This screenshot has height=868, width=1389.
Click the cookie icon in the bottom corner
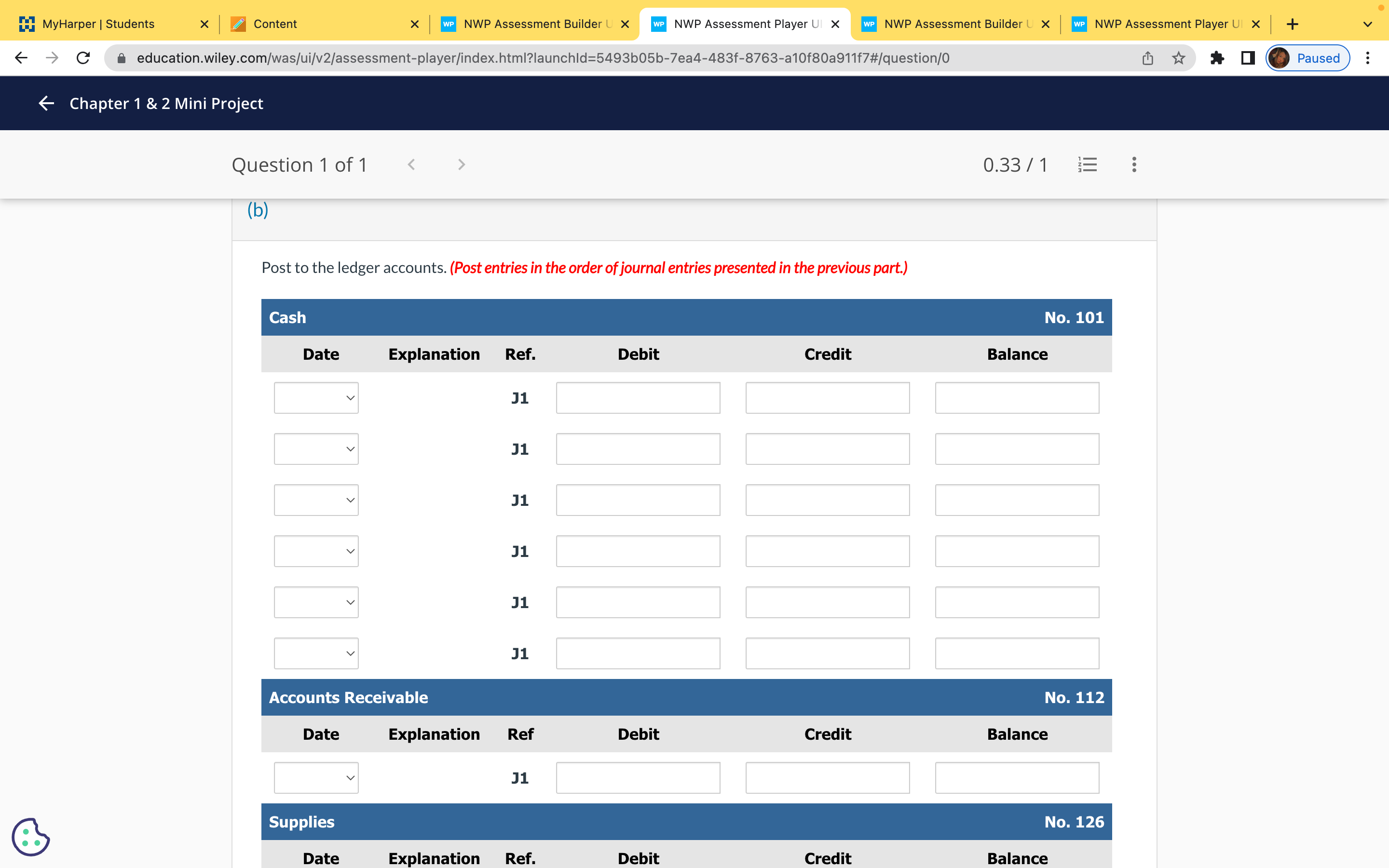point(31,837)
